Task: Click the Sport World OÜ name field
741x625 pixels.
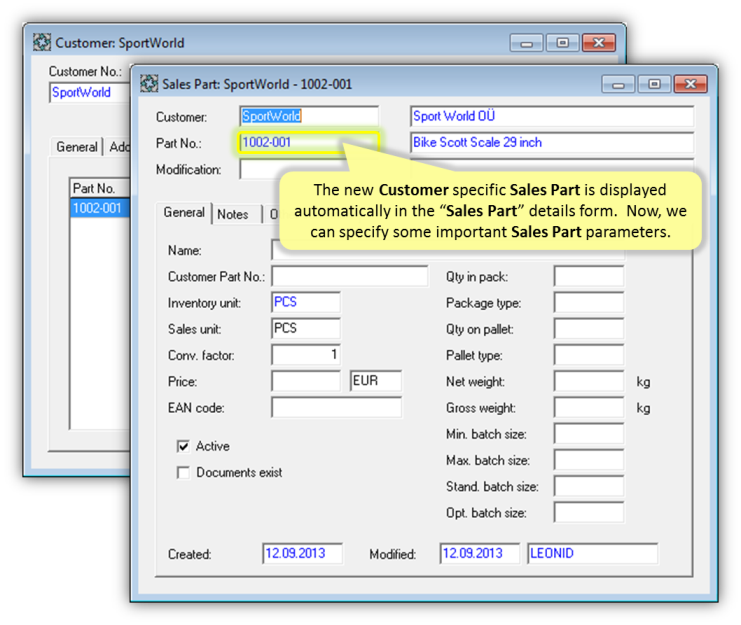Action: [x=552, y=116]
